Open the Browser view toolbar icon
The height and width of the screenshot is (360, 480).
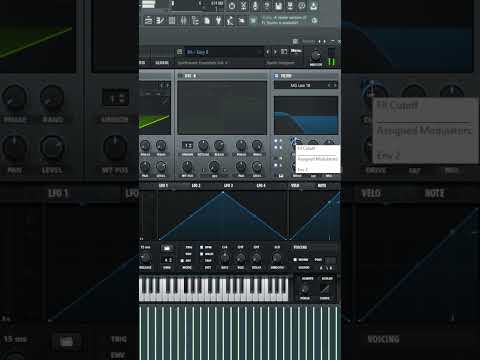pyautogui.click(x=195, y=21)
